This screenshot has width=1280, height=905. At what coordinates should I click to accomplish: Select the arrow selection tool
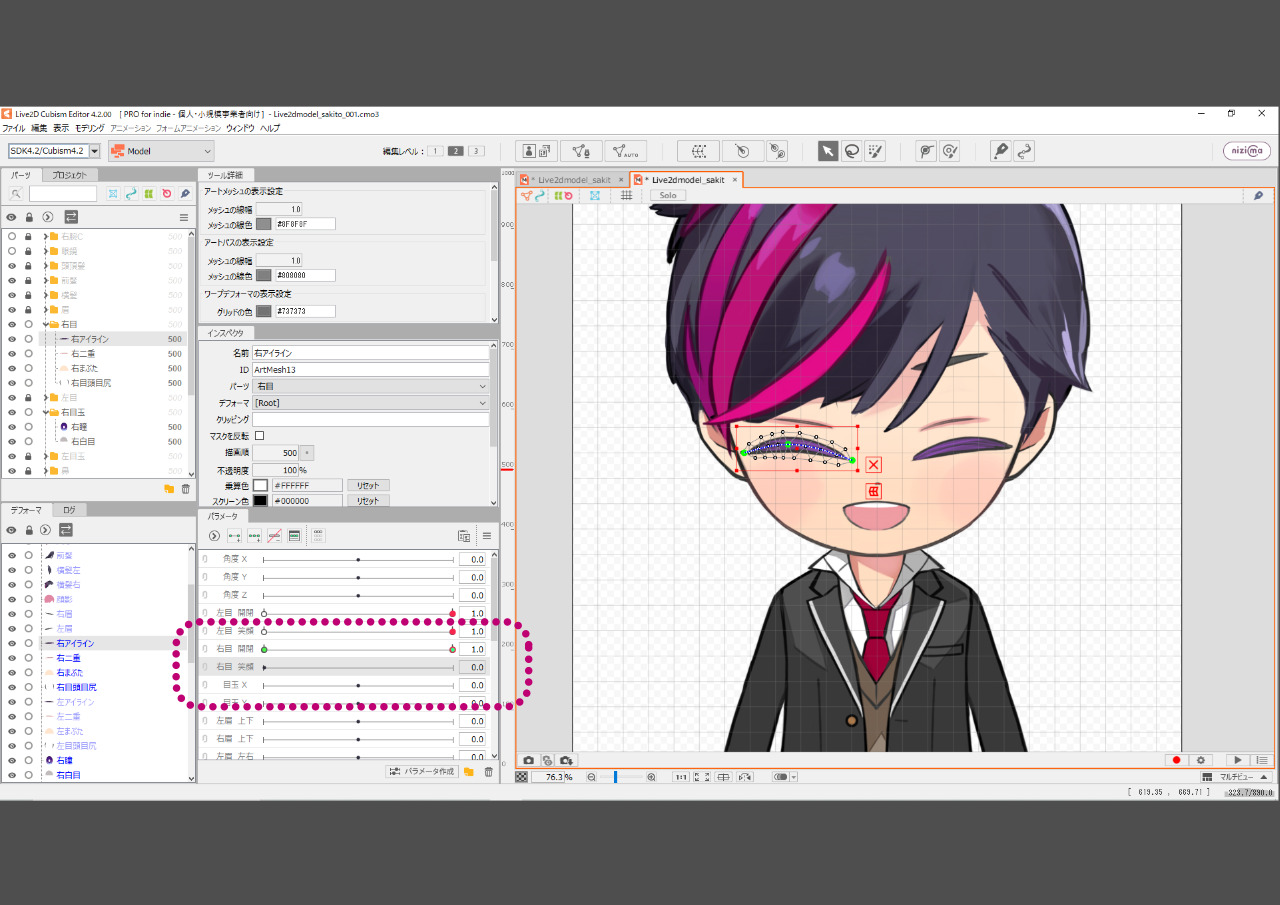(x=828, y=151)
